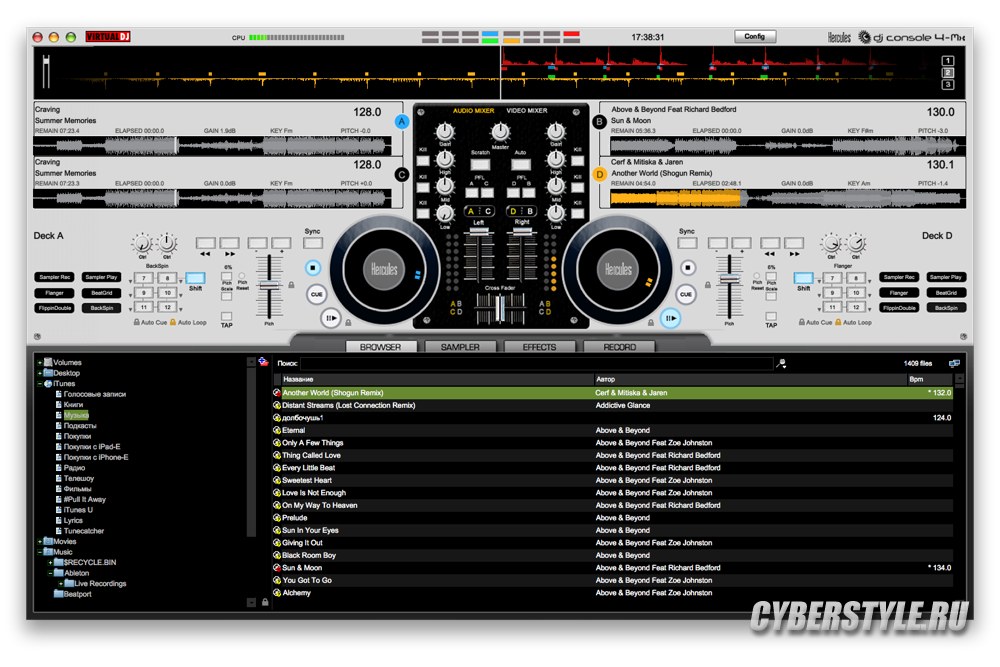The image size is (1000, 667).
Task: Click the Left channel volume fader handle
Action: [x=479, y=233]
